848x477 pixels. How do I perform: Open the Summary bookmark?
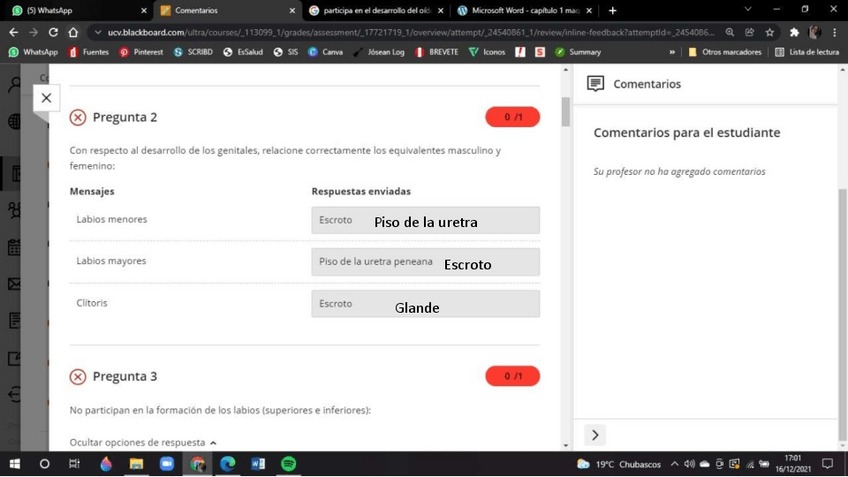[578, 52]
